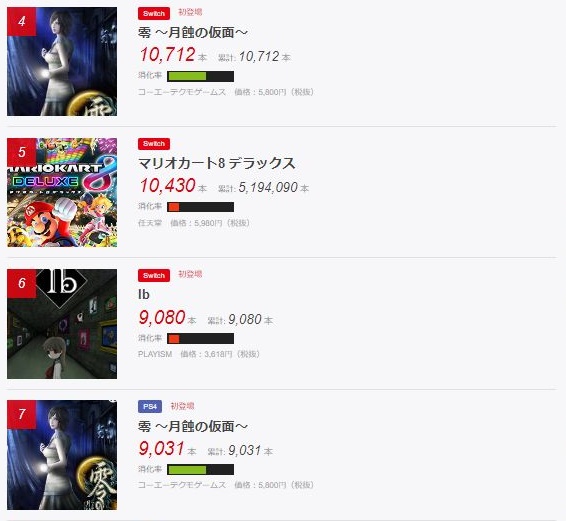Open the rank 4 零 cover art thumbnail
The image size is (566, 521).
click(62, 61)
